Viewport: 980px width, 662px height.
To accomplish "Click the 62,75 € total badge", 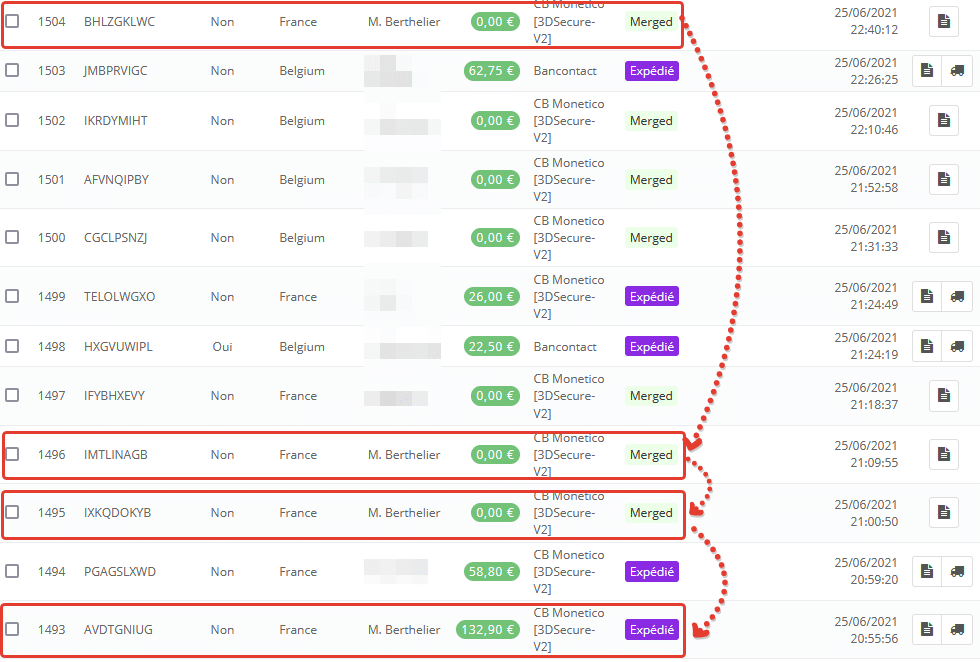I will pyautogui.click(x=492, y=71).
